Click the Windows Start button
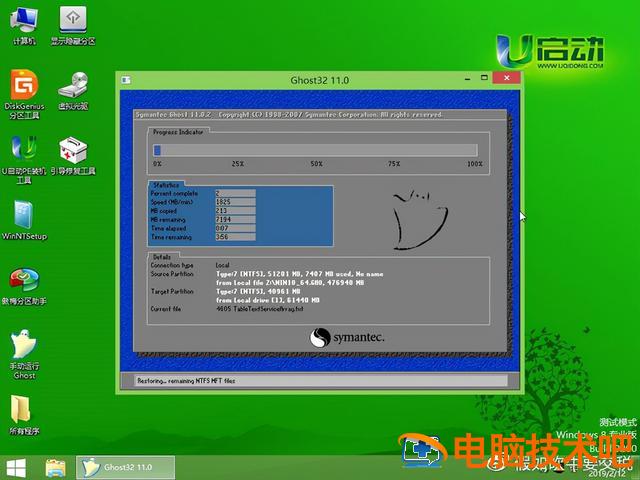Screen dimensions: 640x480 16,468
